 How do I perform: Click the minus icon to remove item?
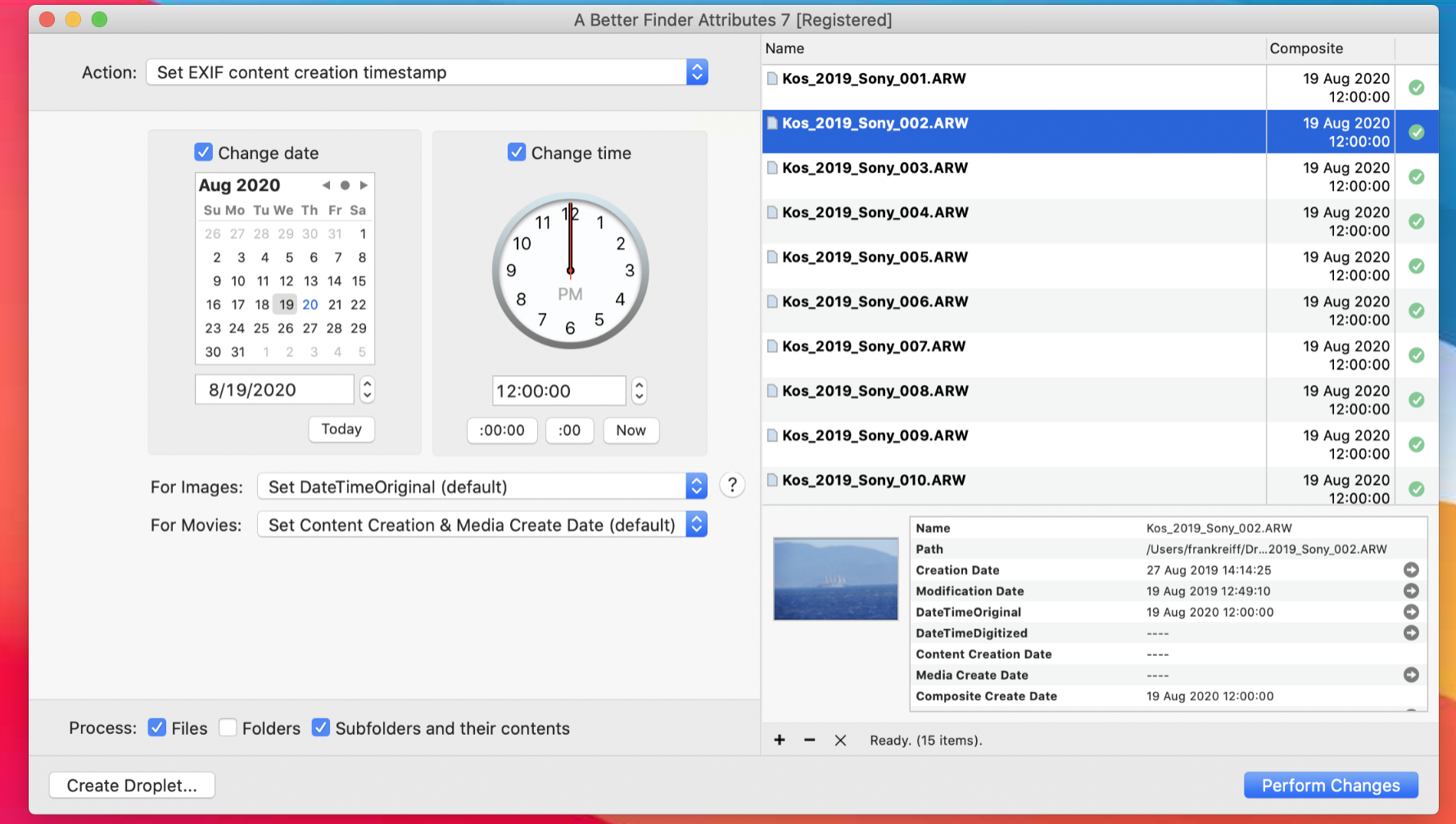(809, 740)
